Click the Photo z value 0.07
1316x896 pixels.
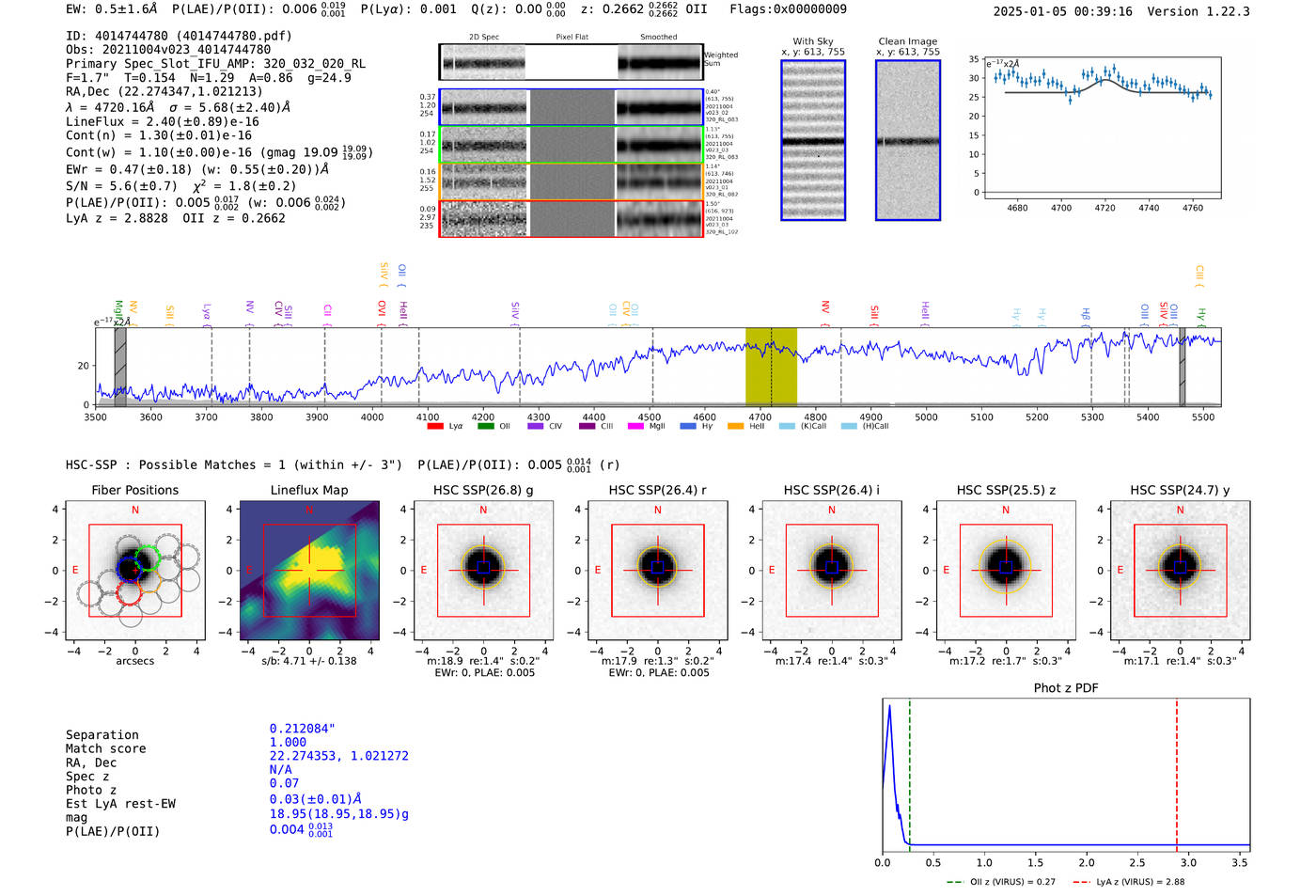284,783
